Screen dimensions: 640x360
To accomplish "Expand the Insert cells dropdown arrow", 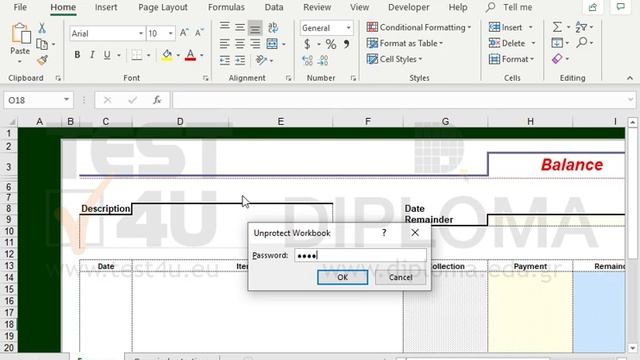I will (530, 27).
